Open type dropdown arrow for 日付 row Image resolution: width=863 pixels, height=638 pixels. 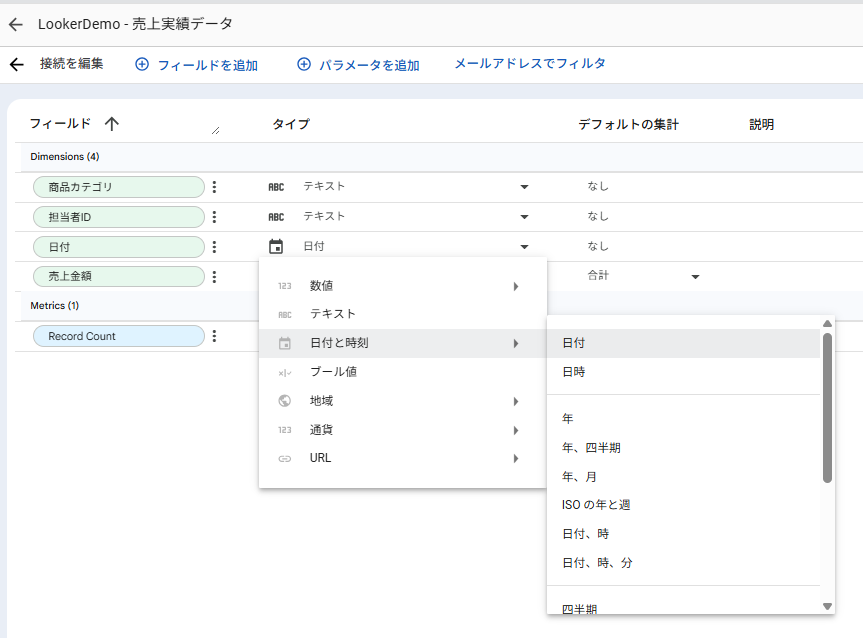[525, 247]
